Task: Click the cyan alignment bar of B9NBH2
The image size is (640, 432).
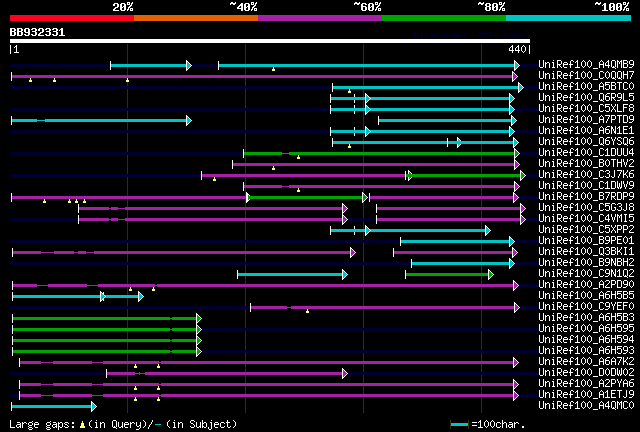Action: (x=463, y=264)
